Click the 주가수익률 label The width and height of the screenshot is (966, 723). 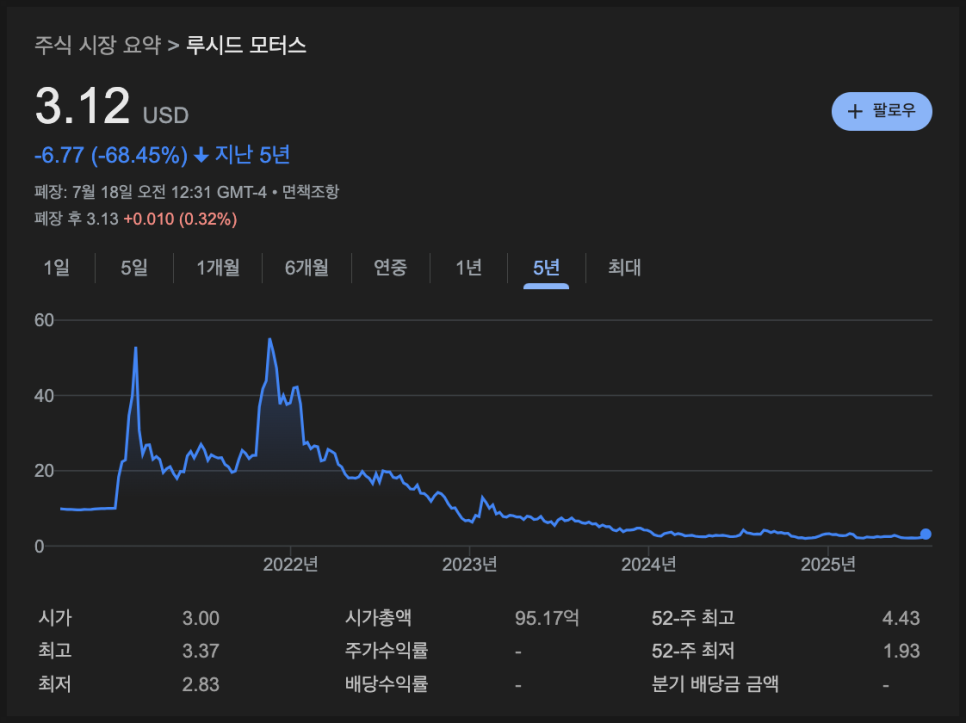point(386,650)
